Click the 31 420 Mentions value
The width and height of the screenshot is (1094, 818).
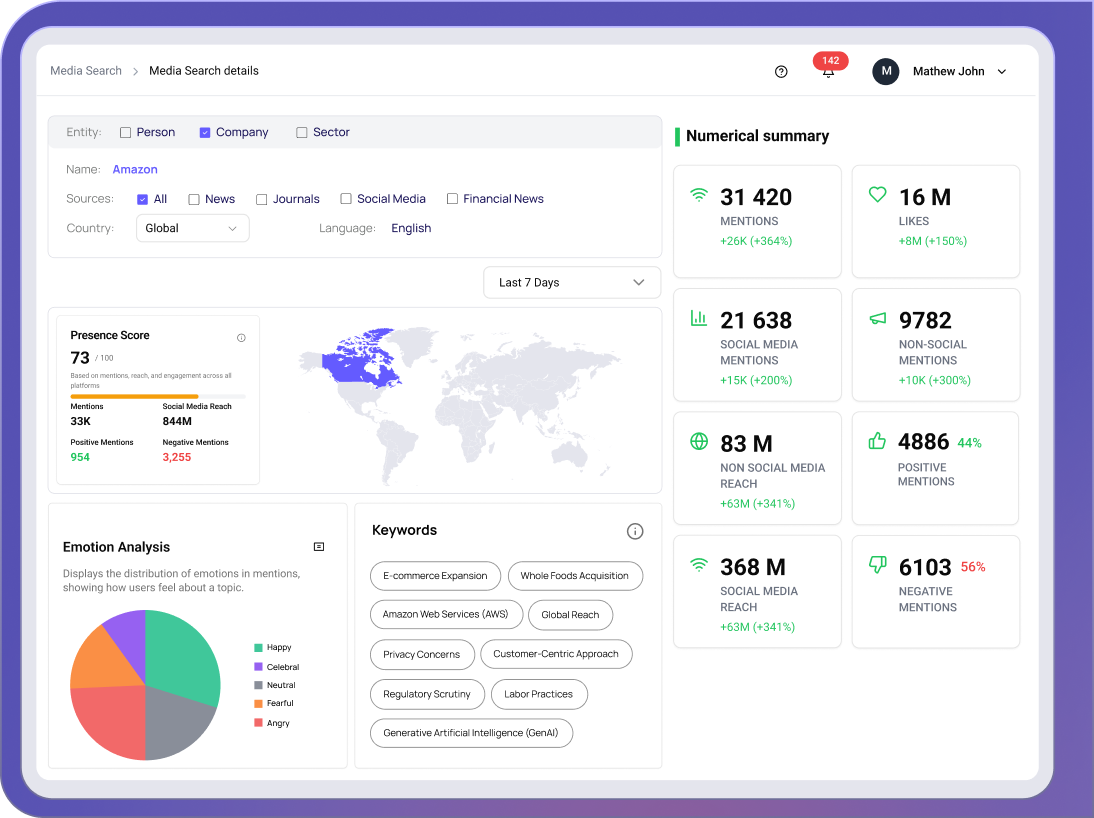(756, 198)
